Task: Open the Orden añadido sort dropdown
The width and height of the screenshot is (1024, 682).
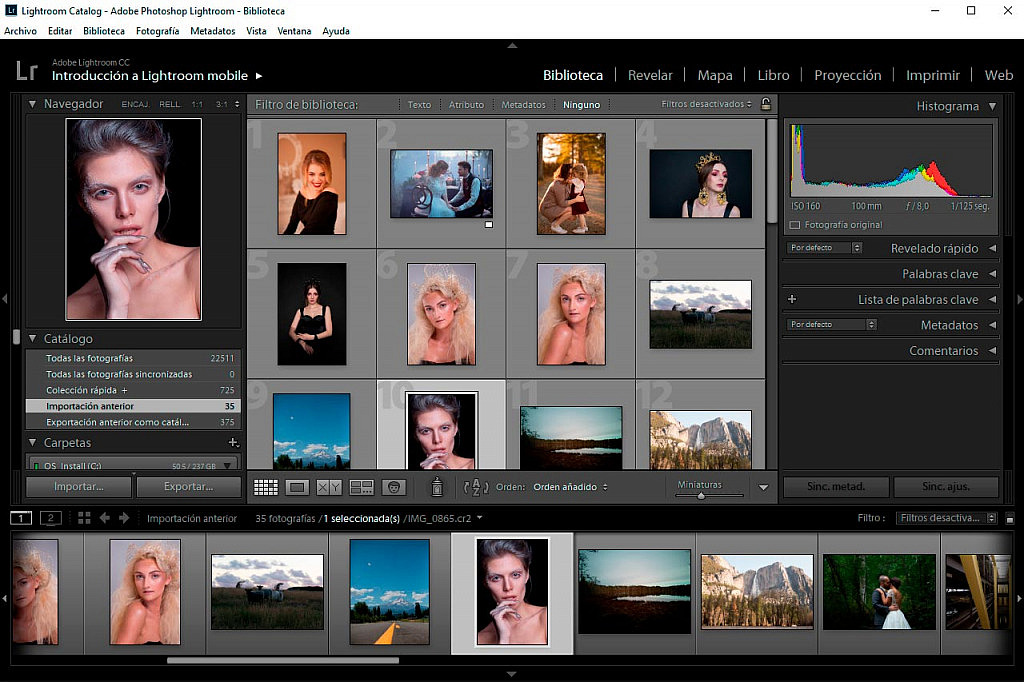Action: pyautogui.click(x=570, y=487)
